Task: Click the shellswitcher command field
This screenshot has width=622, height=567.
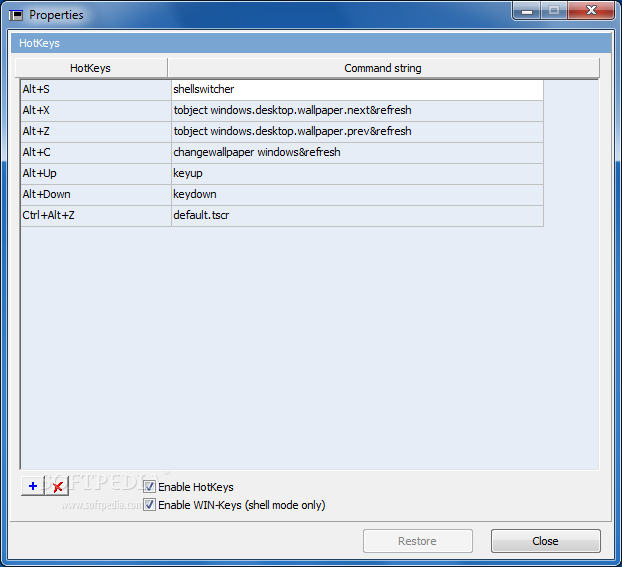Action: click(x=357, y=90)
